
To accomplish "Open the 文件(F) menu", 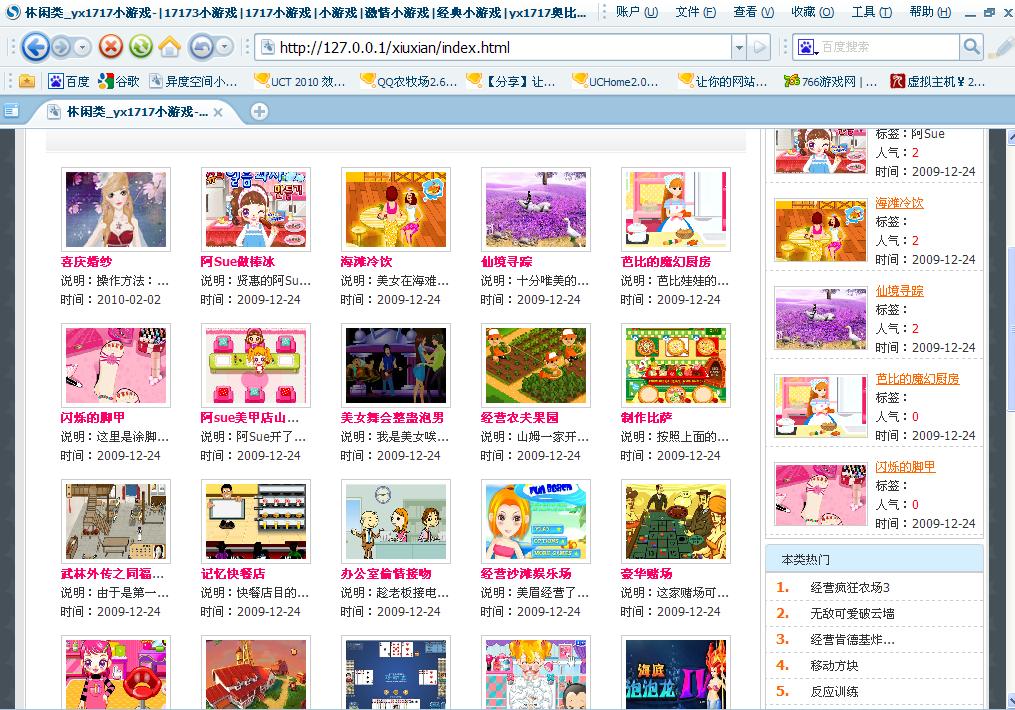I will 696,12.
